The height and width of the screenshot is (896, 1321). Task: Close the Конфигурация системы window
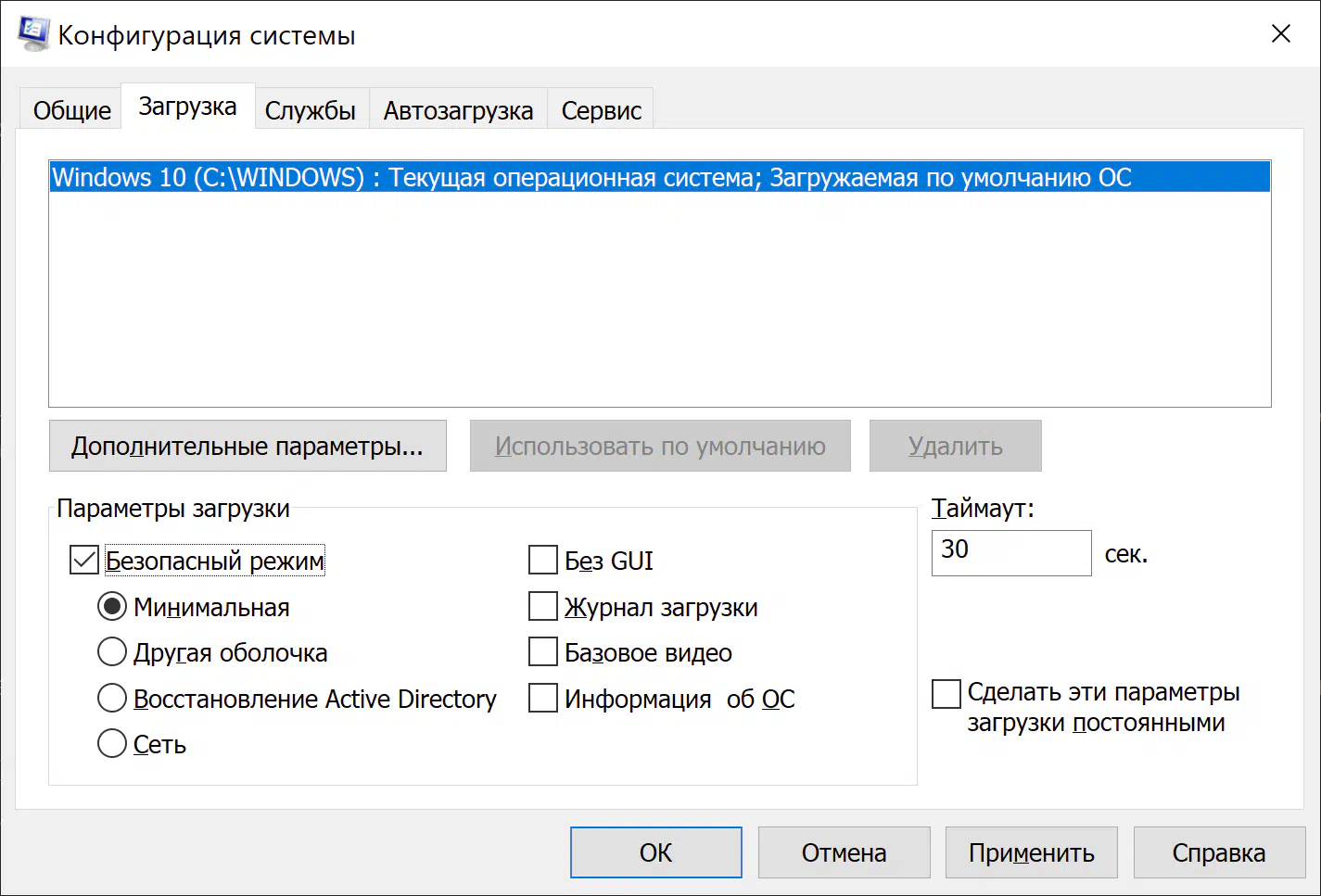click(1281, 34)
